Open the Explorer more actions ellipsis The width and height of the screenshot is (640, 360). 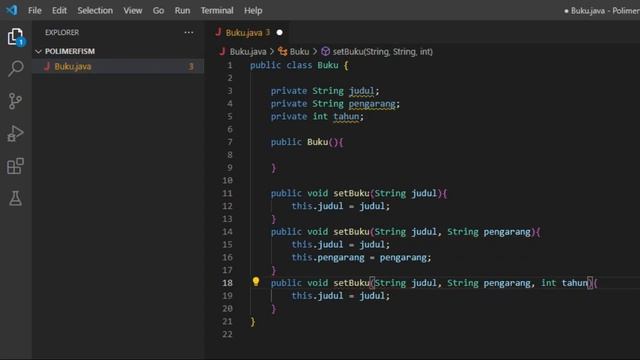(189, 32)
